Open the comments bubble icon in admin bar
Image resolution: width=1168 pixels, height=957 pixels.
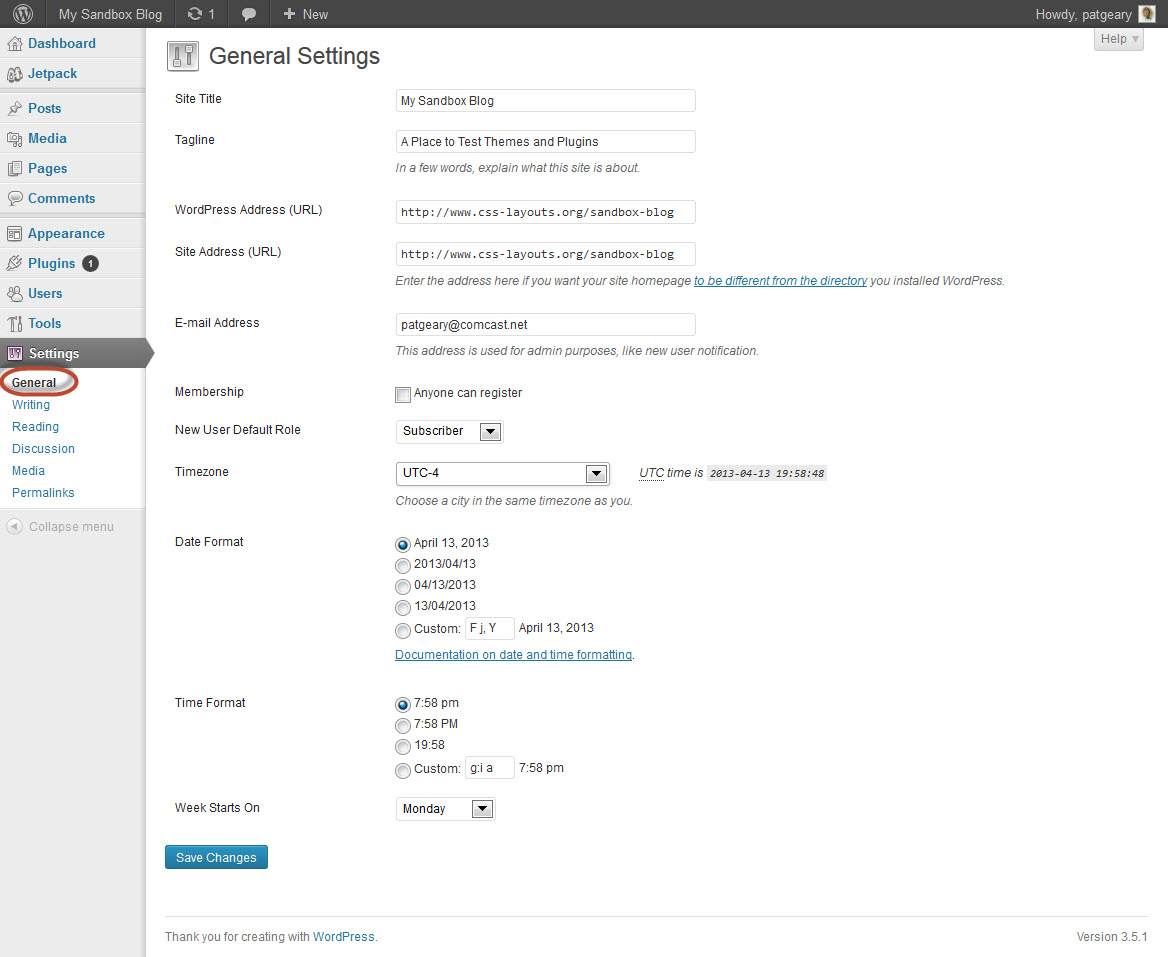coord(249,14)
